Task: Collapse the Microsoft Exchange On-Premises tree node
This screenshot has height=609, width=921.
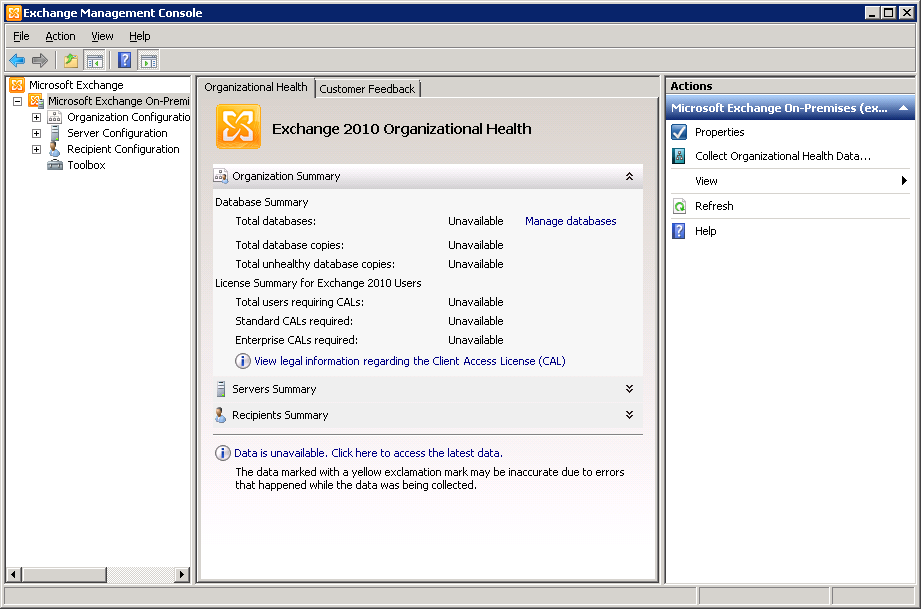Action: click(x=18, y=102)
